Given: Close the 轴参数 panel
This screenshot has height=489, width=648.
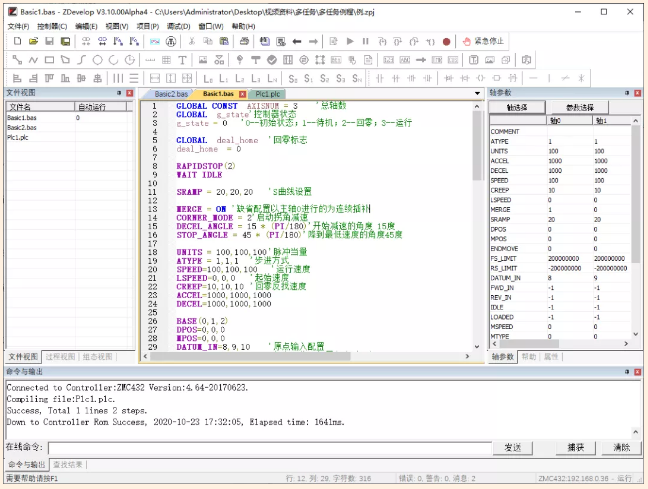Looking at the screenshot, I should coord(638,93).
